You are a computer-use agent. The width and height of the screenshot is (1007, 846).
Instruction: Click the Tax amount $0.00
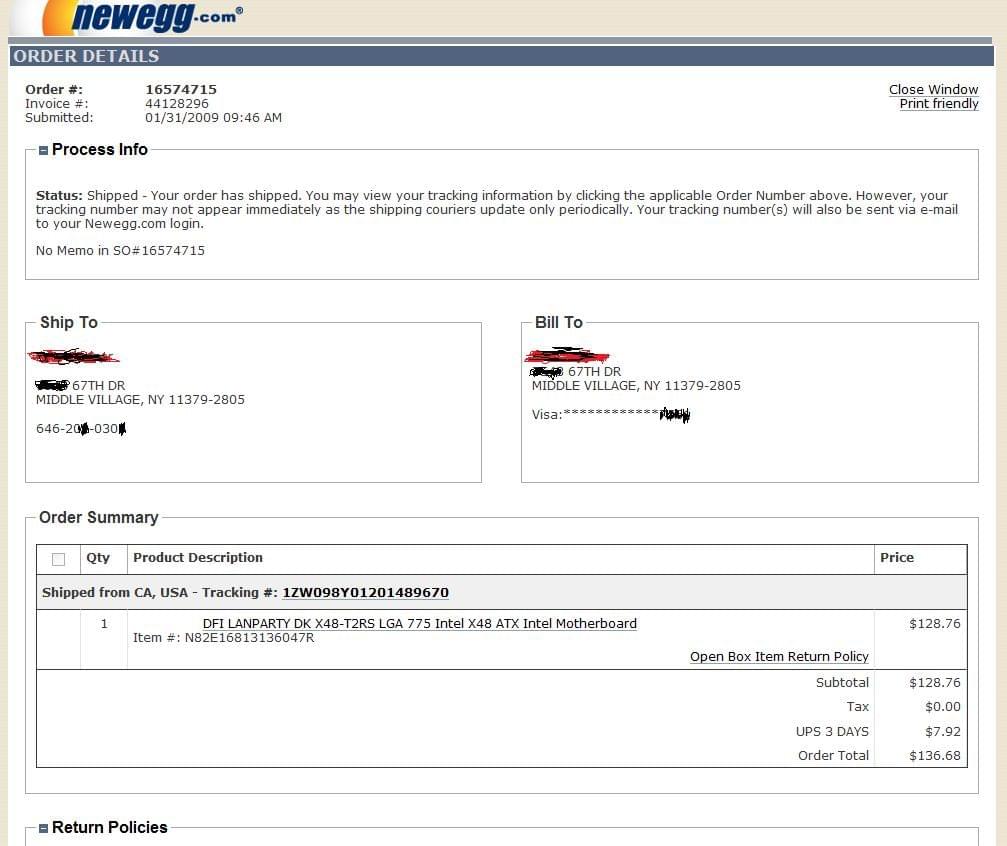tap(943, 707)
